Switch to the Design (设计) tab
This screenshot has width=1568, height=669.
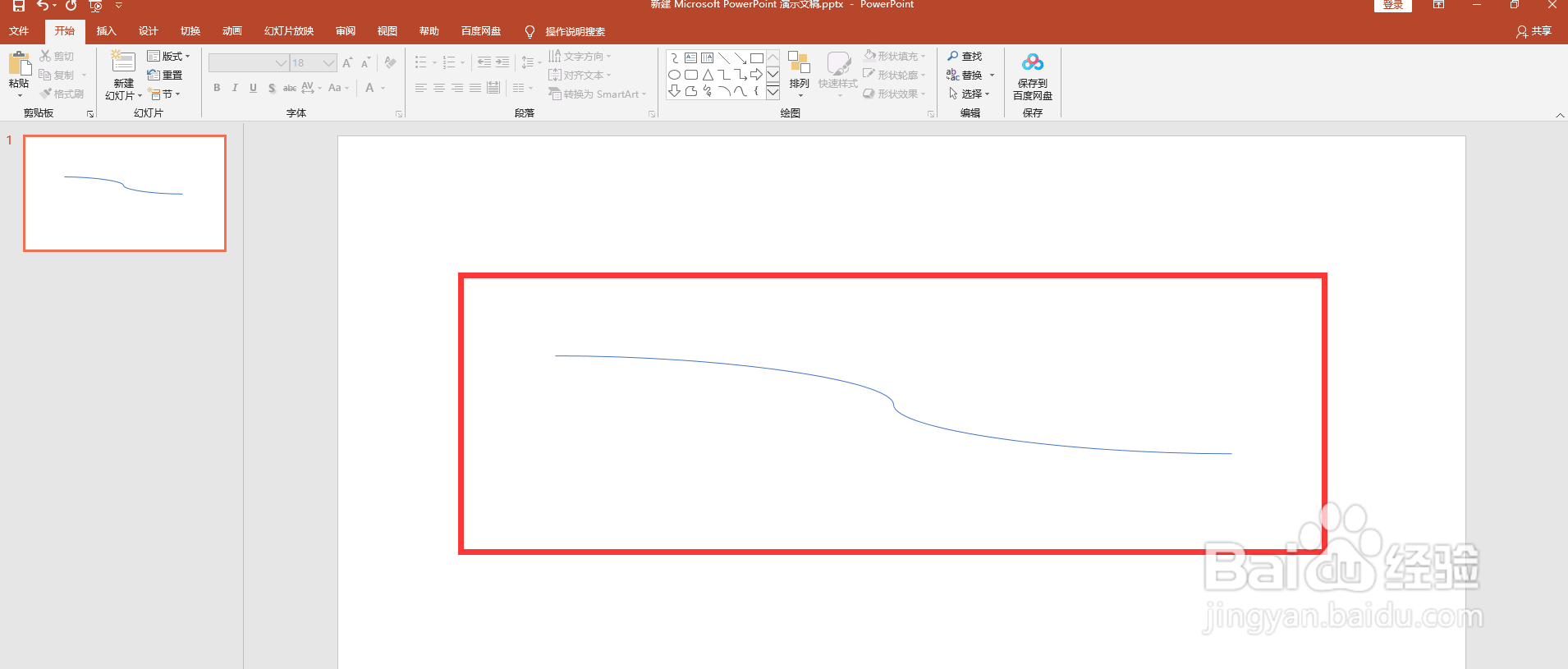148,31
